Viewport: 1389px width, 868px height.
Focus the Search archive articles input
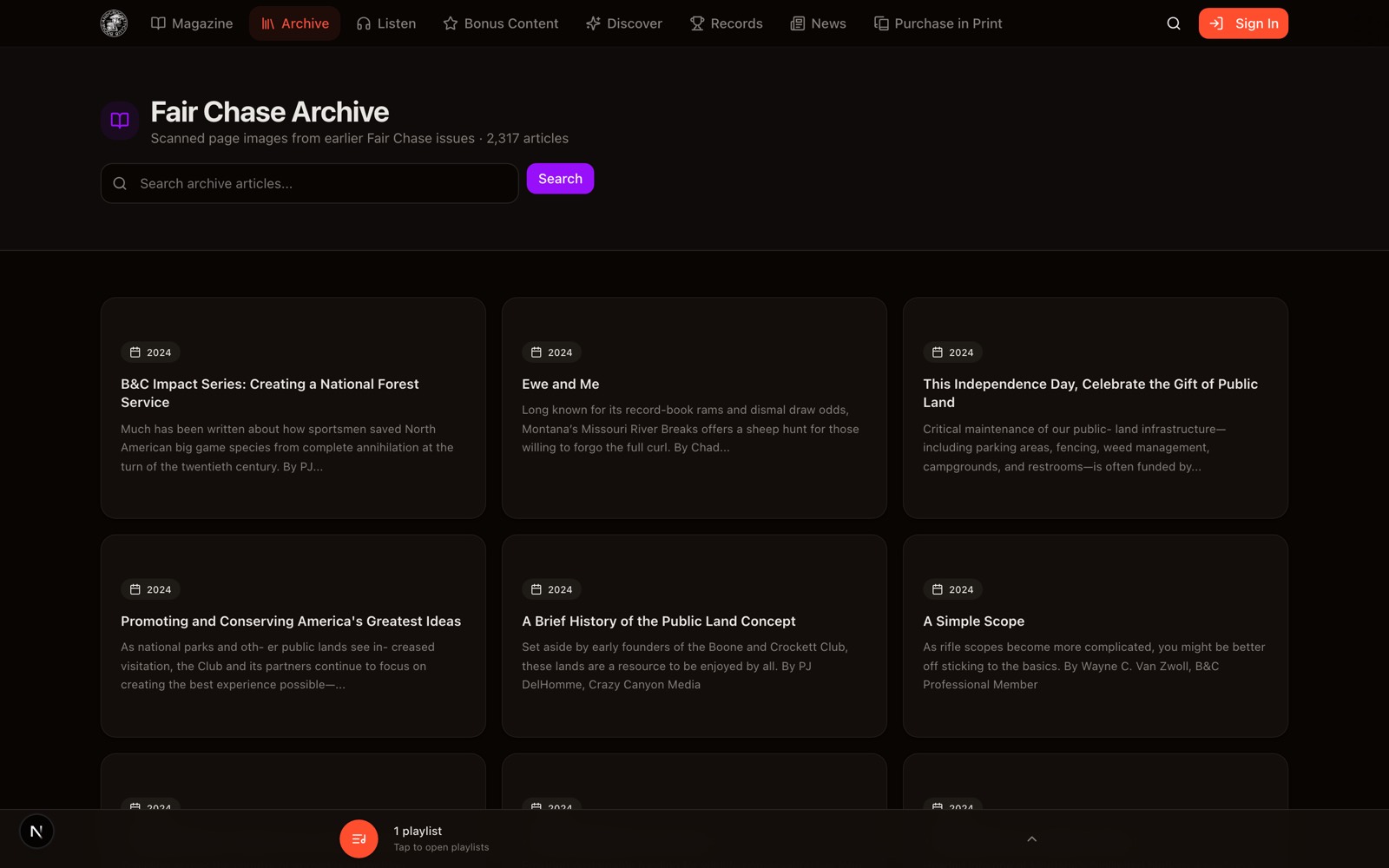point(310,183)
